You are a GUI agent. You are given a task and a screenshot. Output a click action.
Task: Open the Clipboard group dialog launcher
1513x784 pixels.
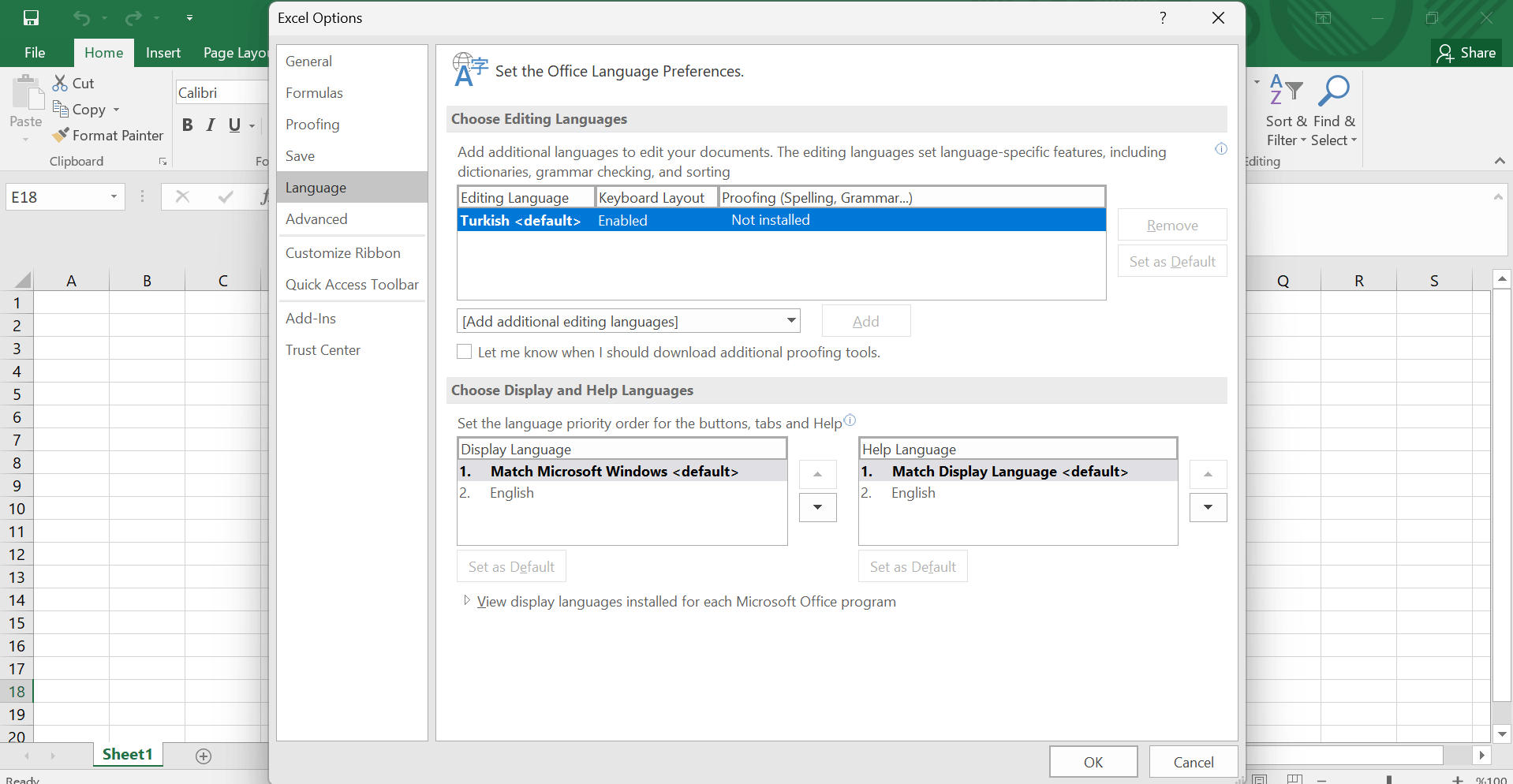pos(163,162)
